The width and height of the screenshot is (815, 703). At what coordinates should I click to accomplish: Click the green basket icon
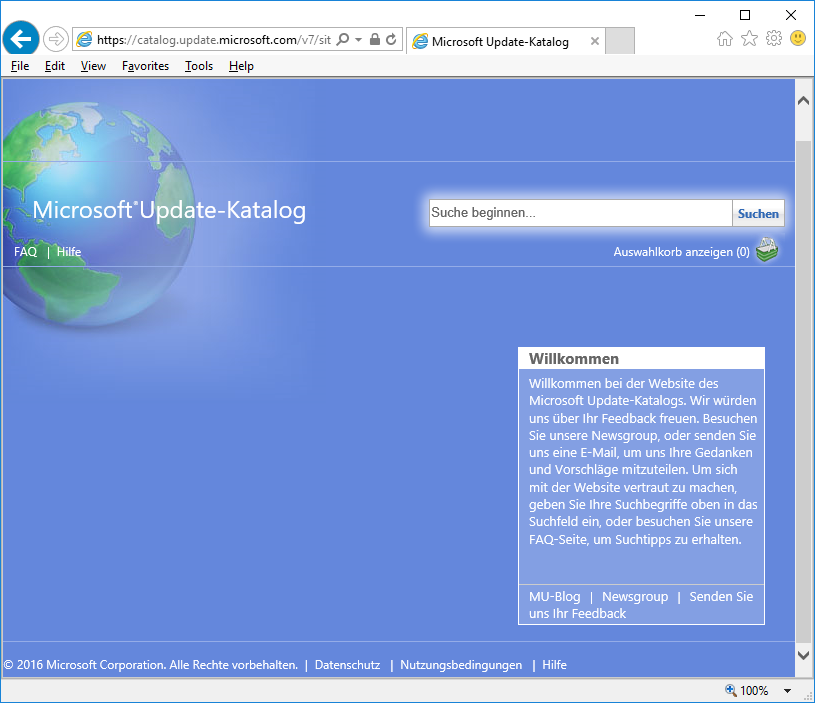(x=767, y=250)
